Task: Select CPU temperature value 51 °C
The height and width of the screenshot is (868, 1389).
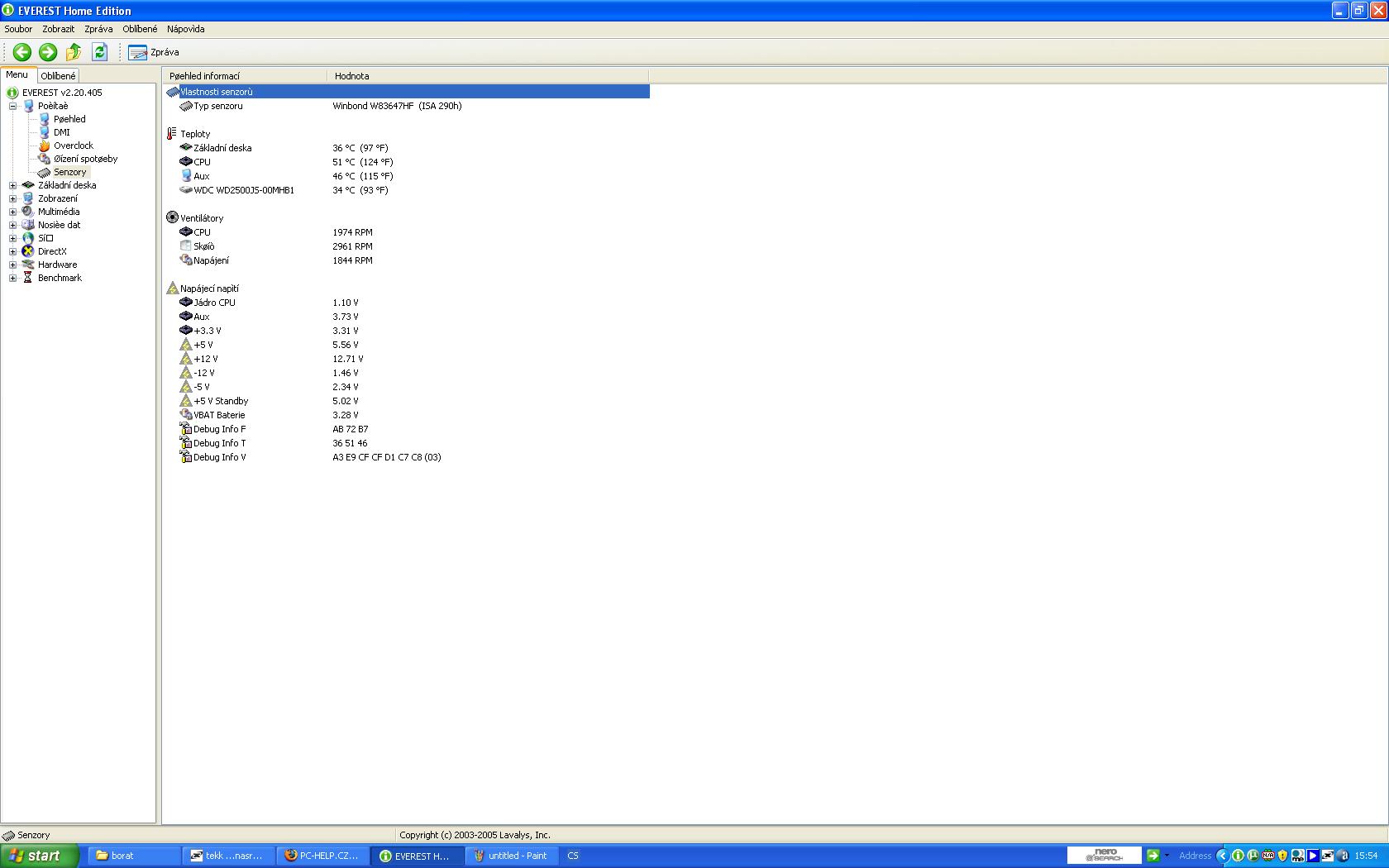Action: click(363, 162)
